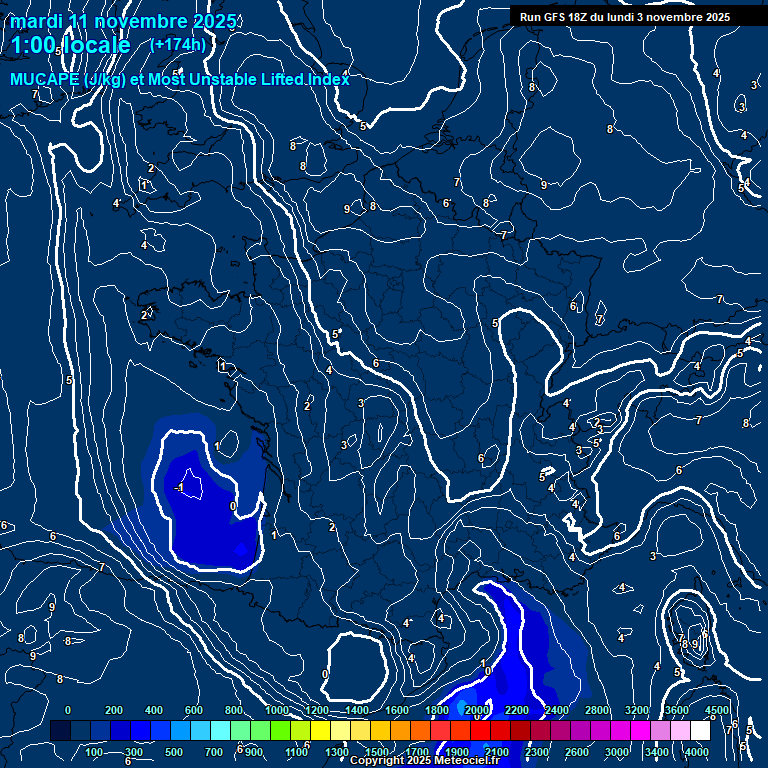
Task: Click the '4500' legend scale label
Action: (x=717, y=710)
